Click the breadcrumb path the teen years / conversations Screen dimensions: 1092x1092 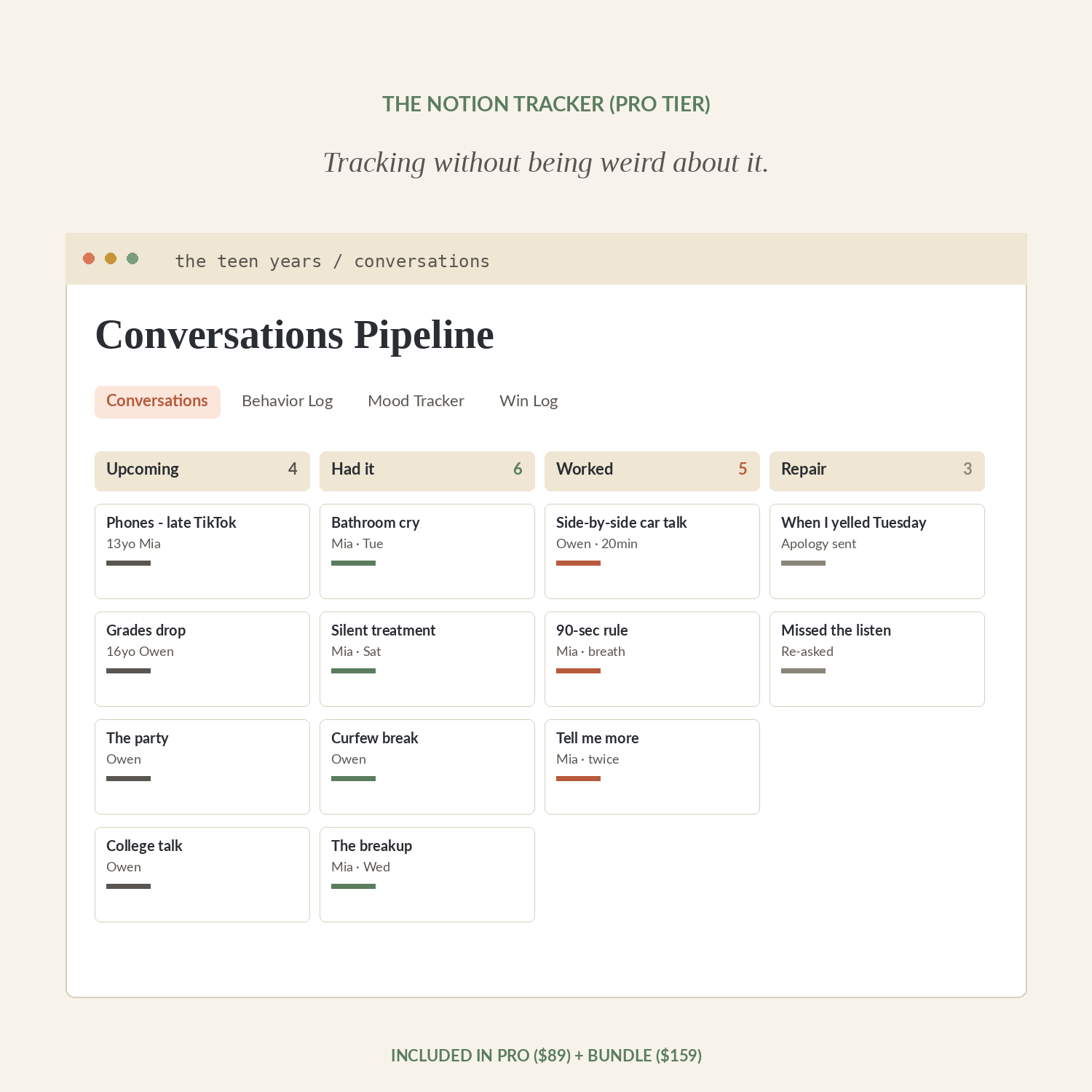coord(332,261)
